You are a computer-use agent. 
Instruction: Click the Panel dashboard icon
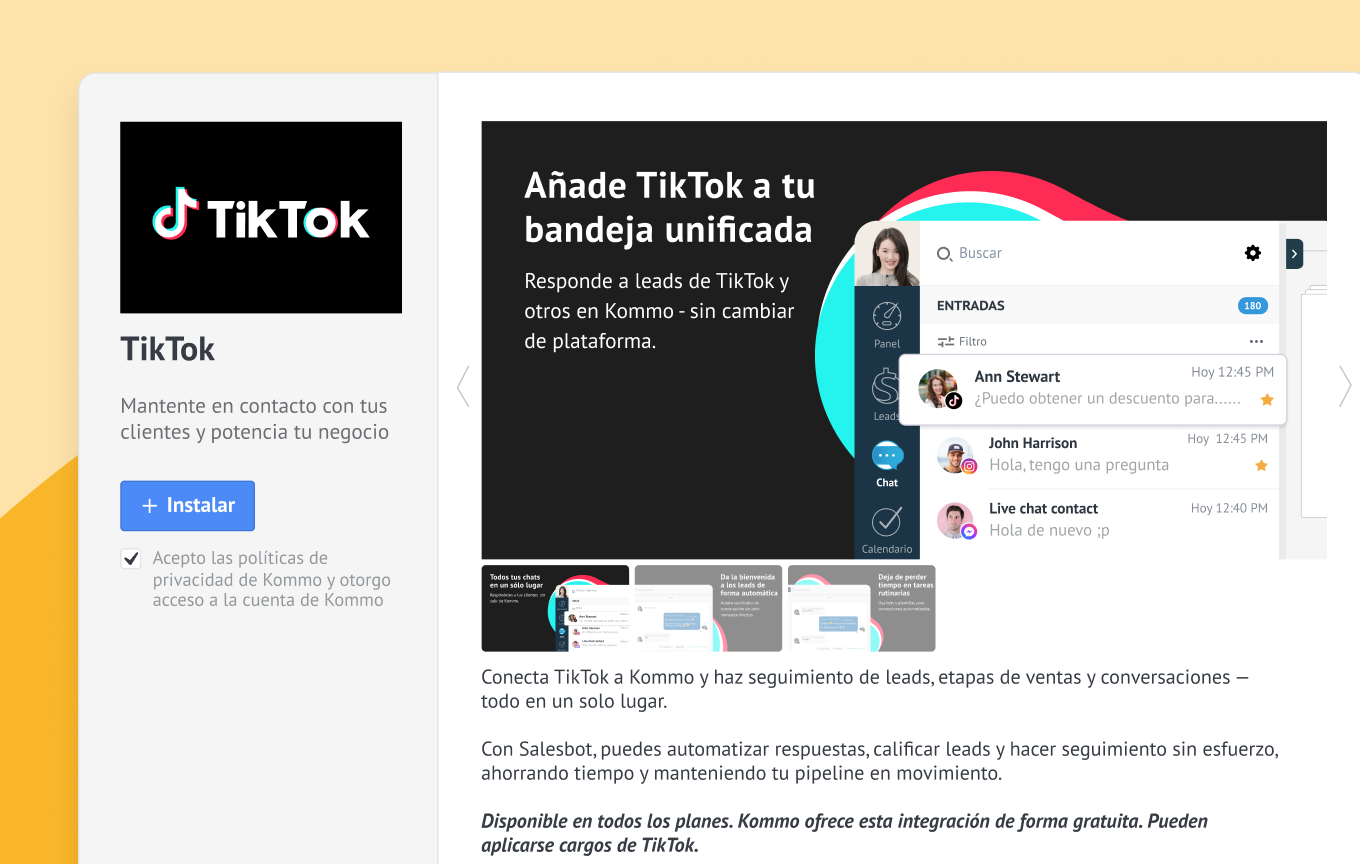click(x=887, y=318)
